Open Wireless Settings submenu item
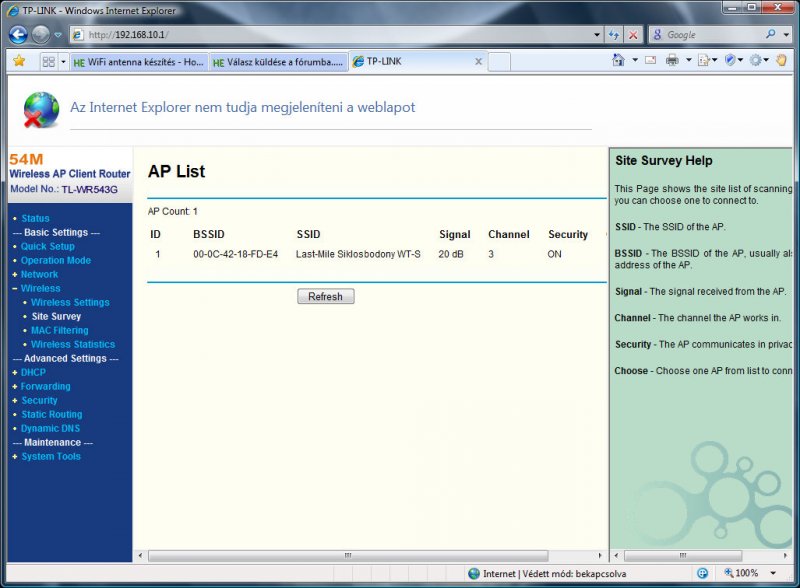Screen dimensions: 800x588 coord(70,303)
